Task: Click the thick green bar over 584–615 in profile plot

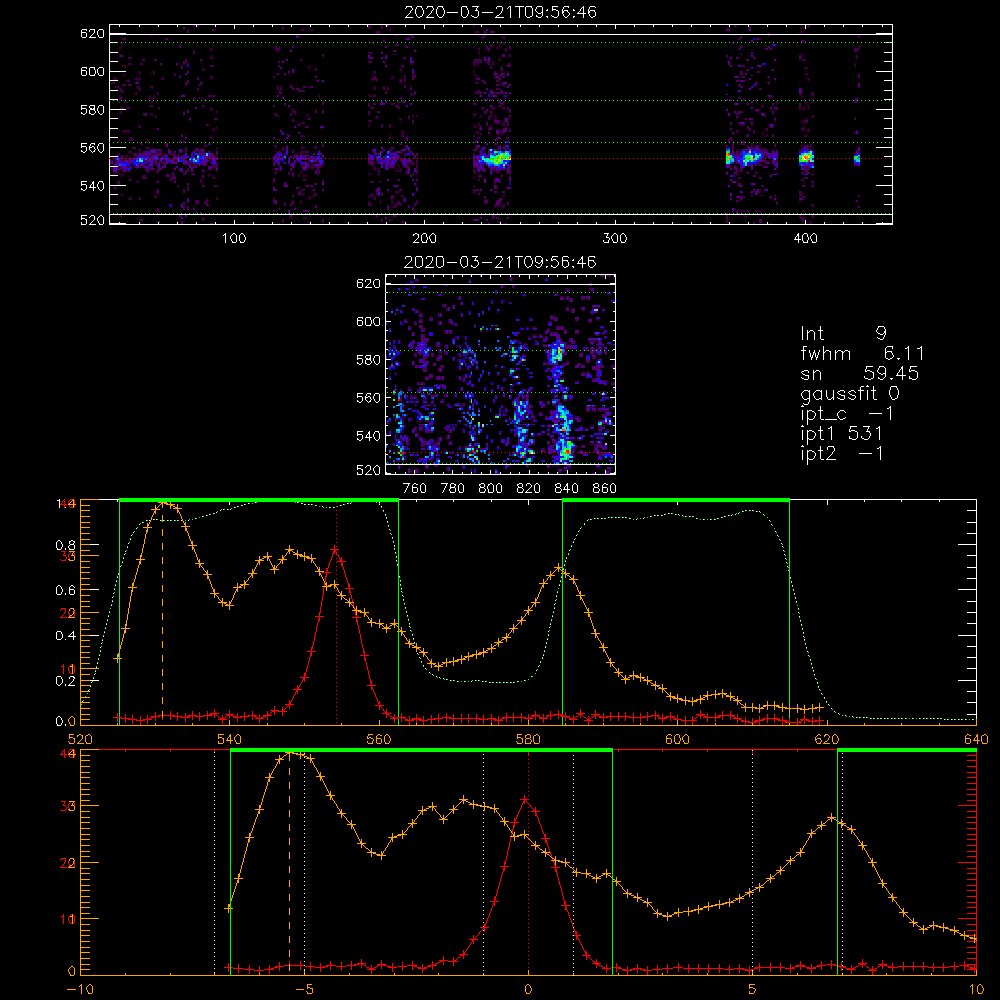Action: coord(676,501)
